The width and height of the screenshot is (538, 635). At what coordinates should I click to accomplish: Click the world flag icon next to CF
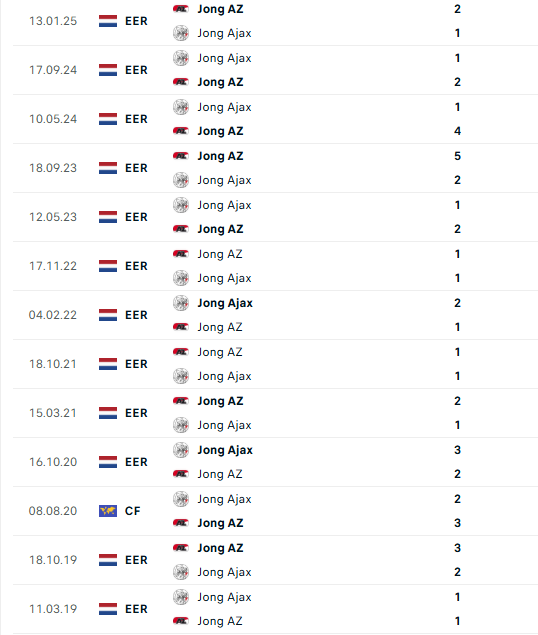[108, 511]
